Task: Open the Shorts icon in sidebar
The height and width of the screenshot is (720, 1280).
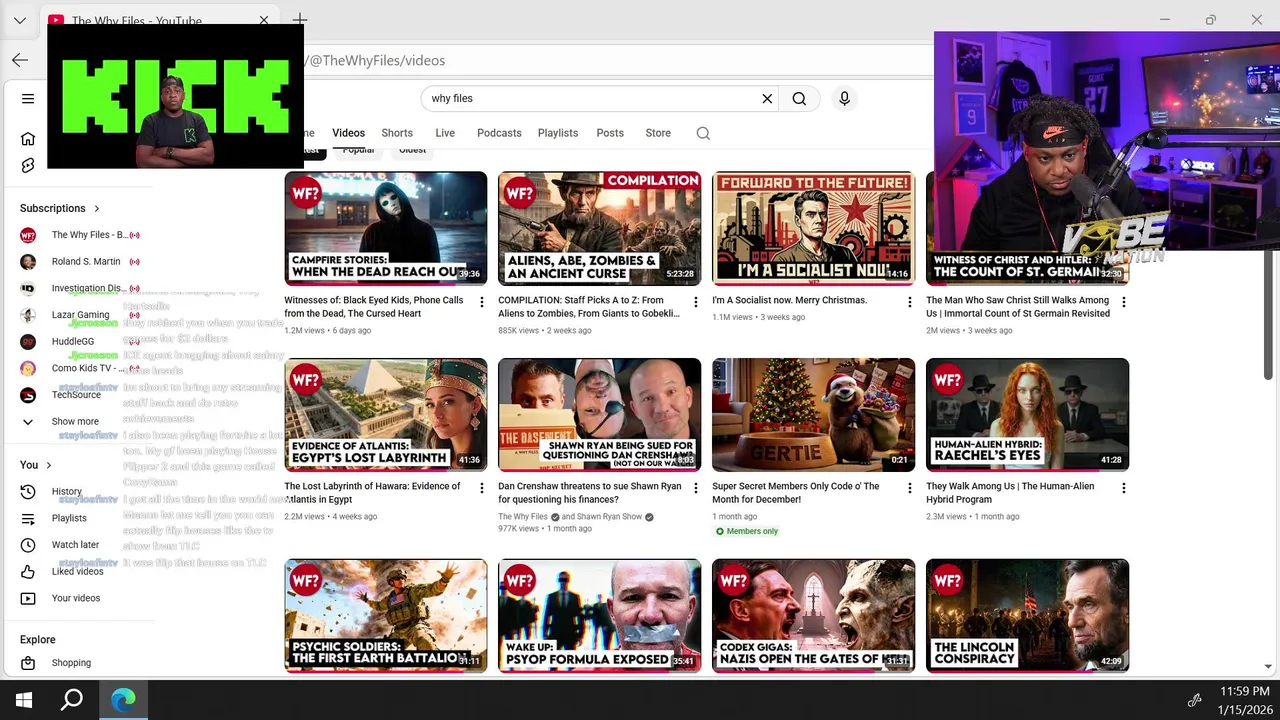Action: click(x=28, y=165)
